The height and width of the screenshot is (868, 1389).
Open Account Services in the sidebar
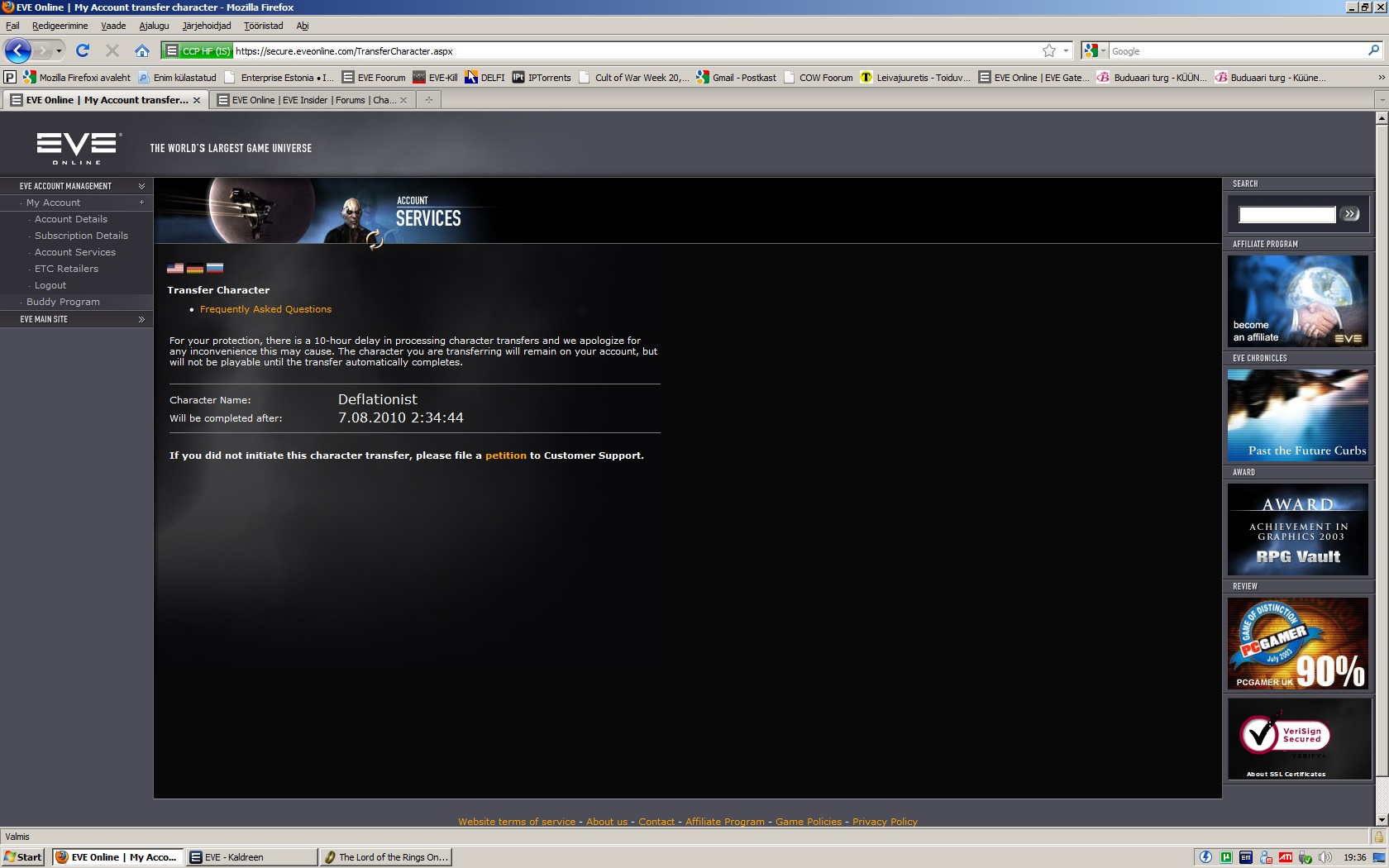pyautogui.click(x=75, y=252)
